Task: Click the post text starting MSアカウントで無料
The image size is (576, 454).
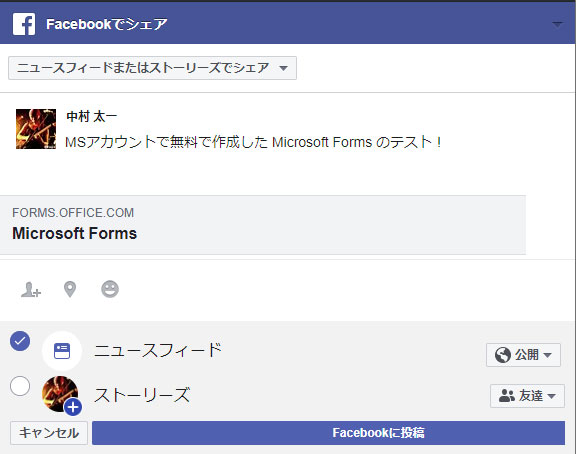Action: pyautogui.click(x=253, y=142)
